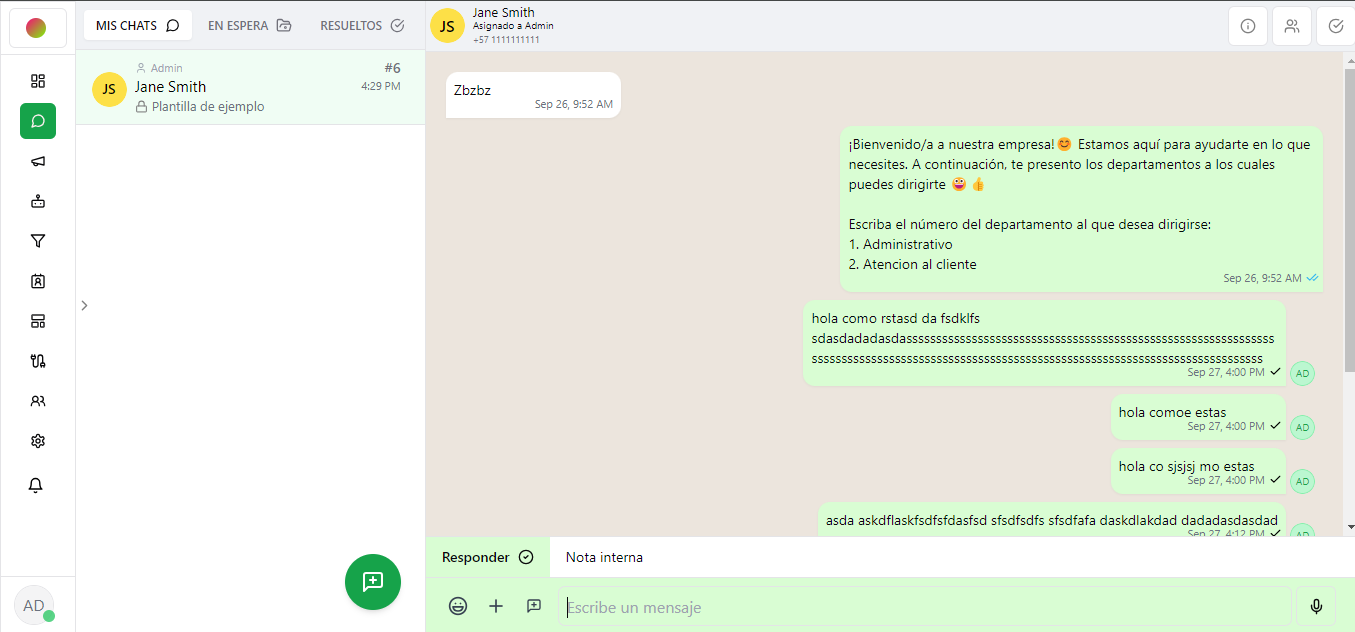Open the integrations tools icon
The height and width of the screenshot is (632, 1355).
38,361
